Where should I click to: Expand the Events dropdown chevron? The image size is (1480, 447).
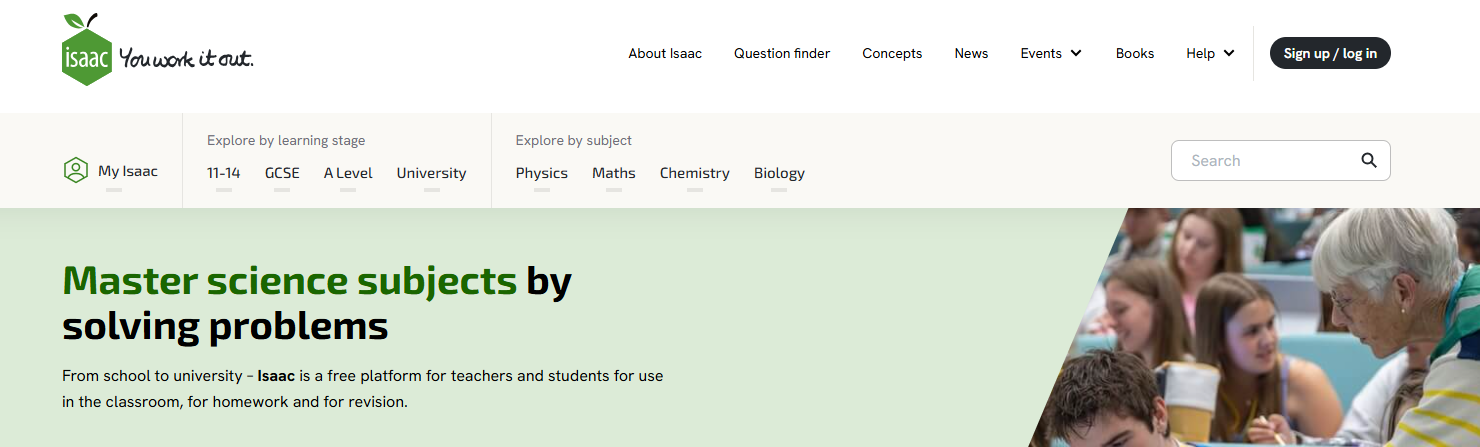(x=1076, y=53)
